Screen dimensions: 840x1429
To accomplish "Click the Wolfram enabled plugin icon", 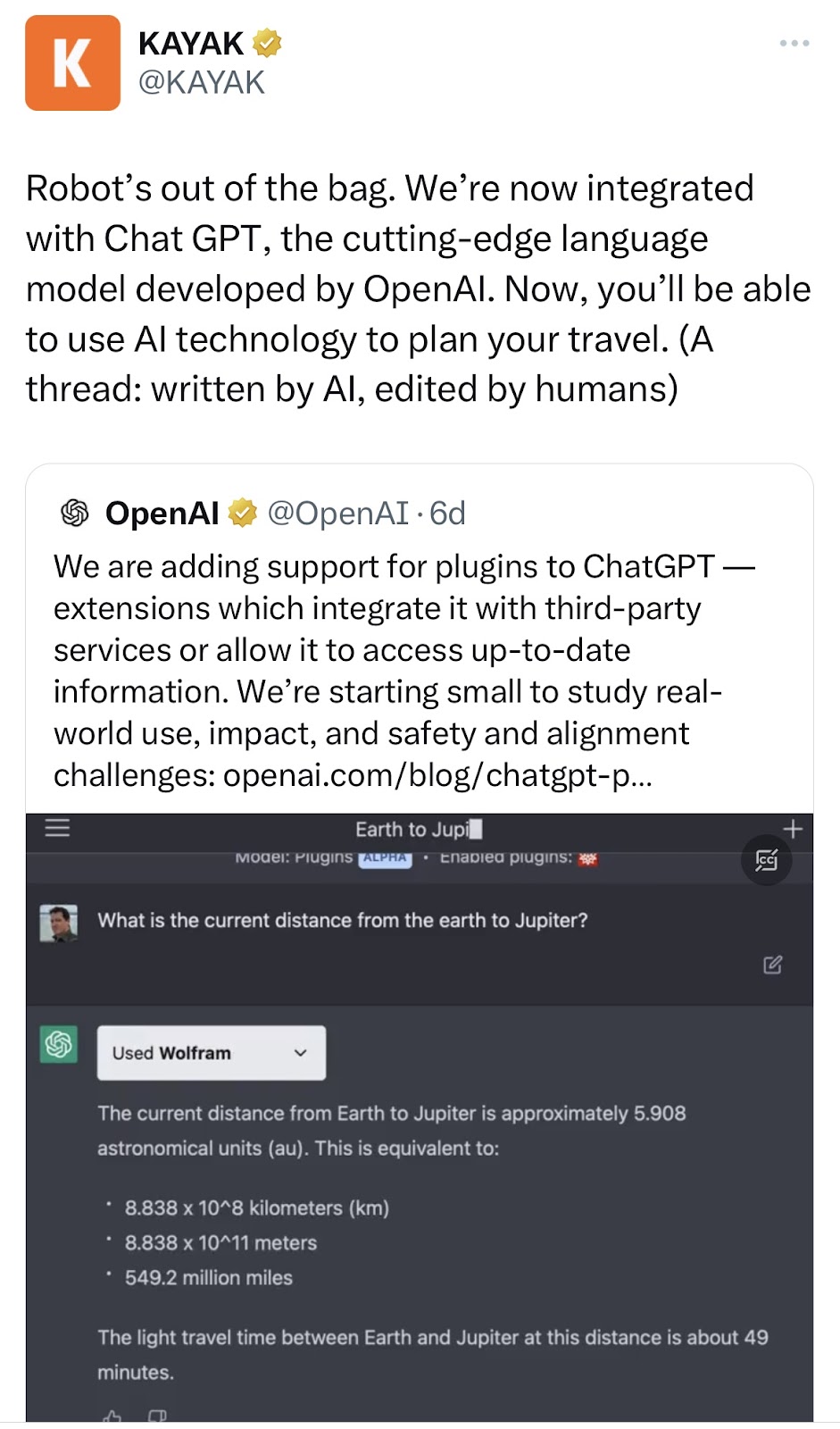I will (x=587, y=858).
